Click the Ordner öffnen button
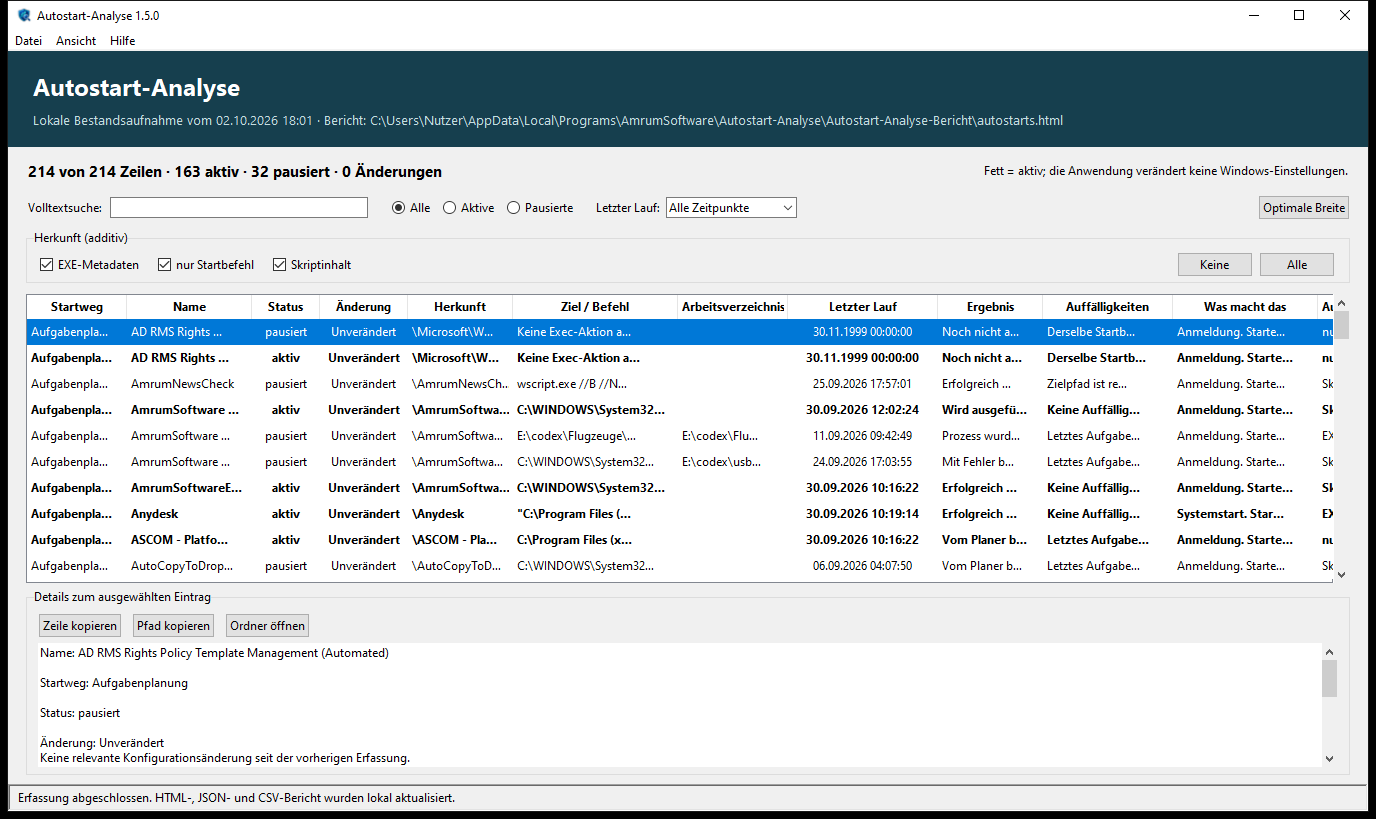1376x819 pixels. (x=267, y=626)
